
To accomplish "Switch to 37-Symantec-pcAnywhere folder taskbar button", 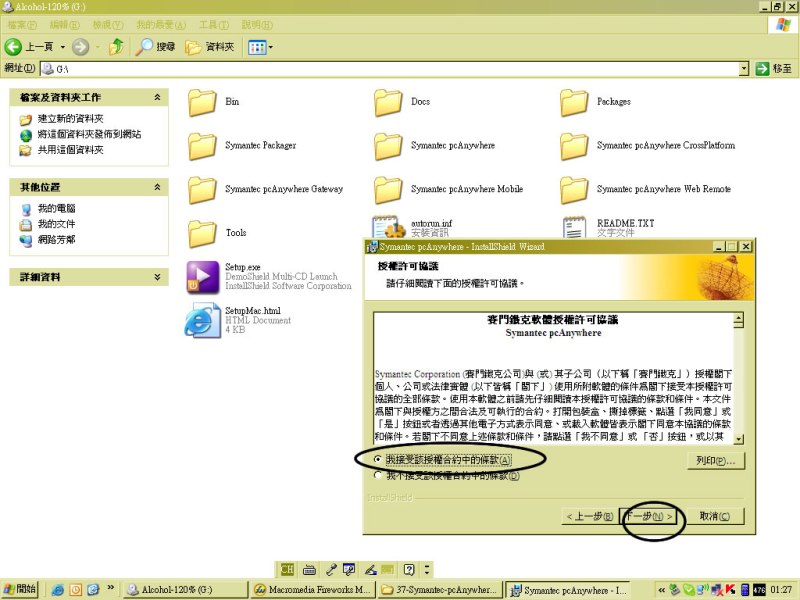I will 440,590.
